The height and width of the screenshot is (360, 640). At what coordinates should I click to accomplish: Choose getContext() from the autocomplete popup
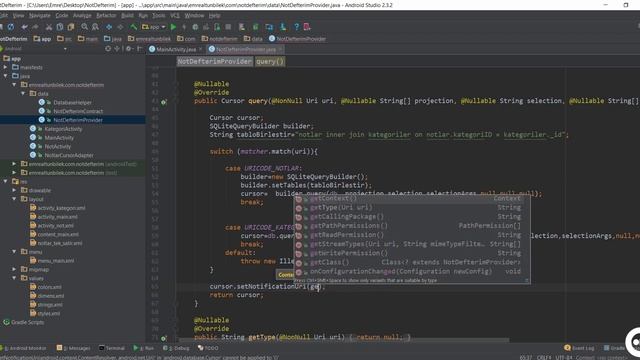coord(411,199)
